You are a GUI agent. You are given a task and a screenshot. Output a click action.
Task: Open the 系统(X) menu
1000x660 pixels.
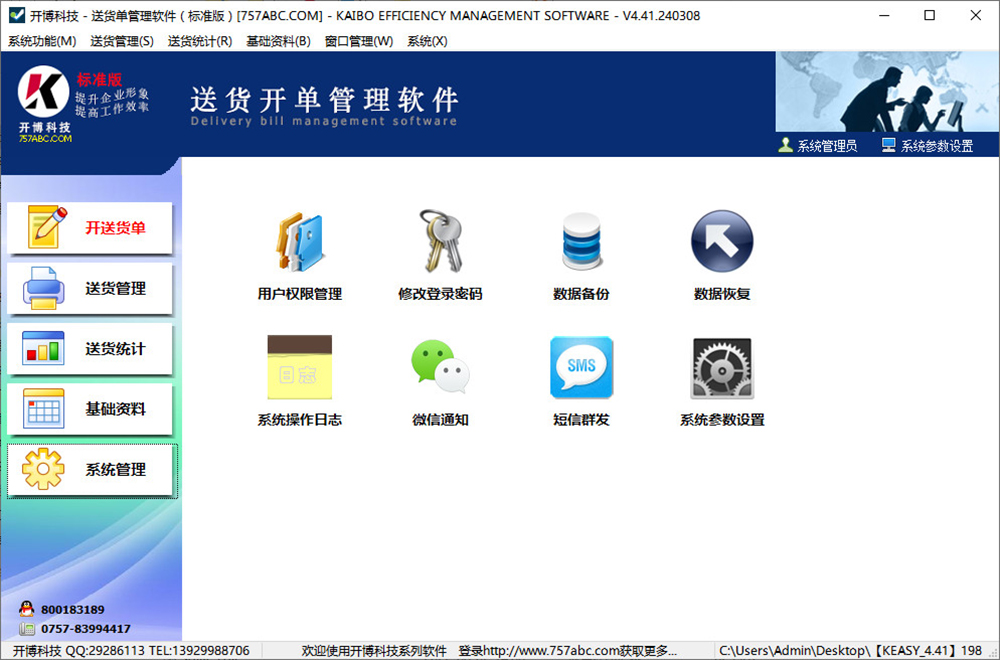pos(427,41)
